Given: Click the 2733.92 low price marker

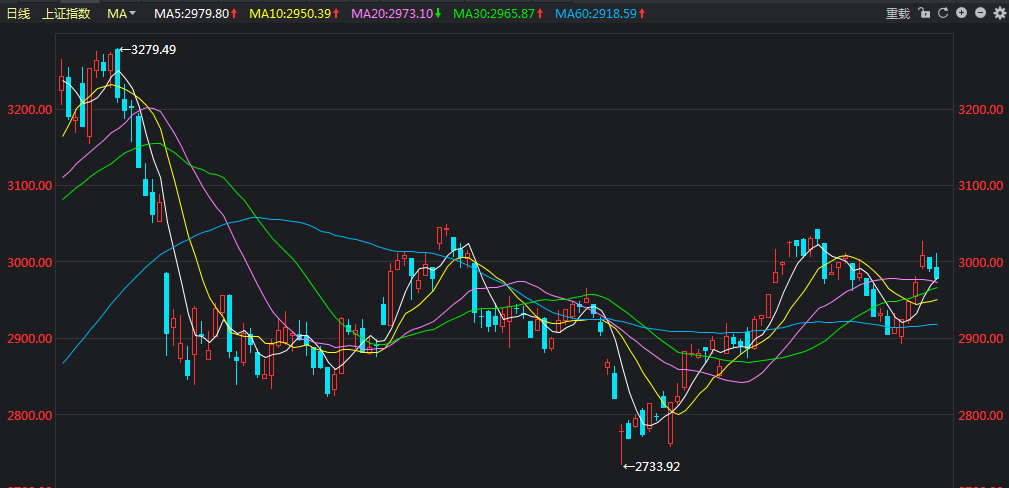Looking at the screenshot, I should coord(656,466).
